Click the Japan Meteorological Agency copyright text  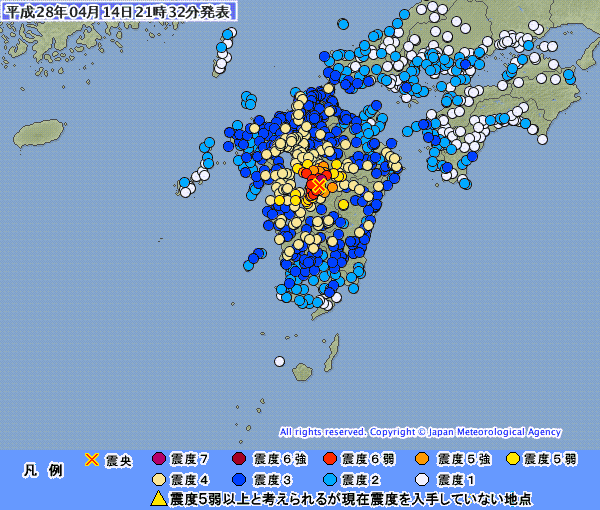tap(420, 432)
